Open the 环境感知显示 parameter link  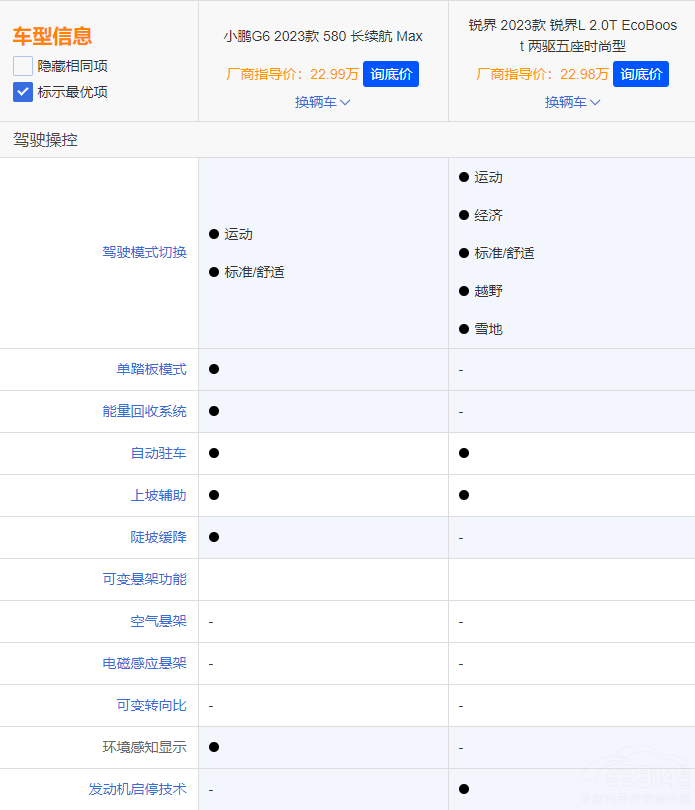144,748
